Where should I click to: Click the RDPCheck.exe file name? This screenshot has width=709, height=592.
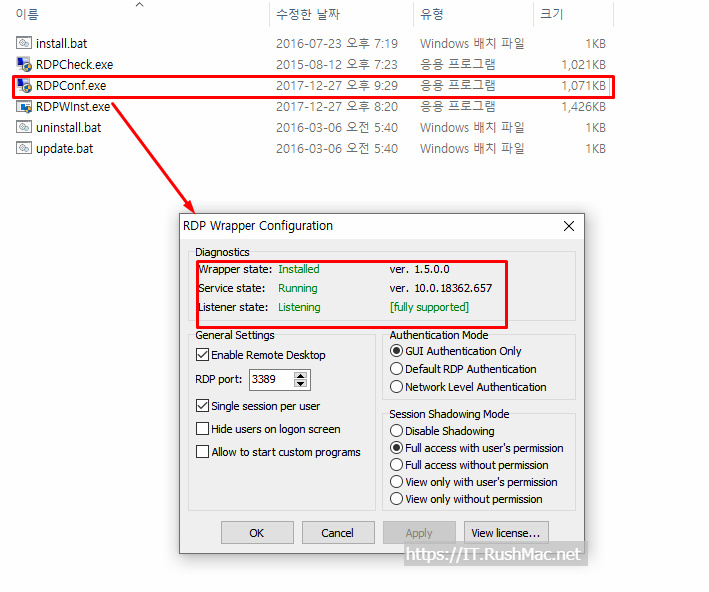[75, 65]
